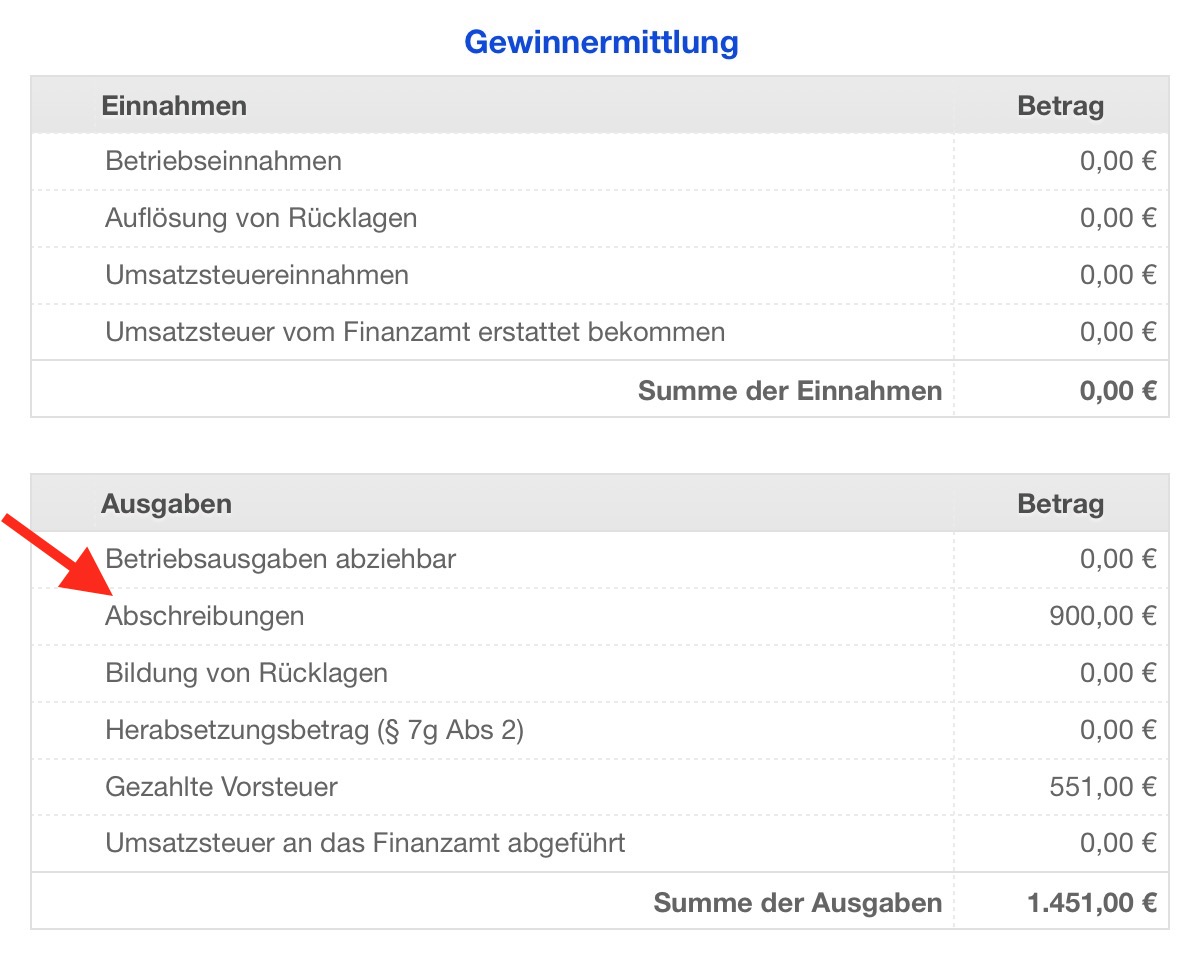Select the Betriebsausgaben abziehbar row

coord(280,559)
